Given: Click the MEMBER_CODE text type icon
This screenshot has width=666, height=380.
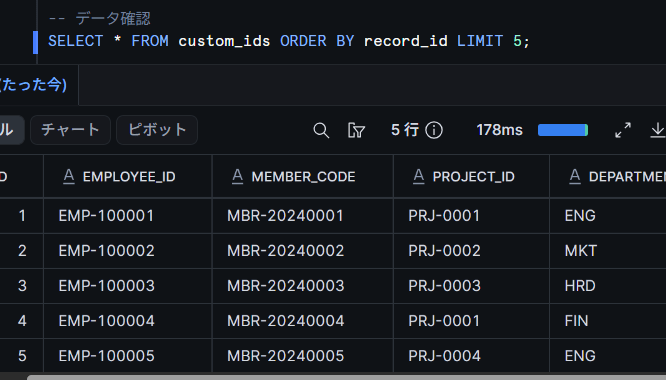Looking at the screenshot, I should 237,176.
